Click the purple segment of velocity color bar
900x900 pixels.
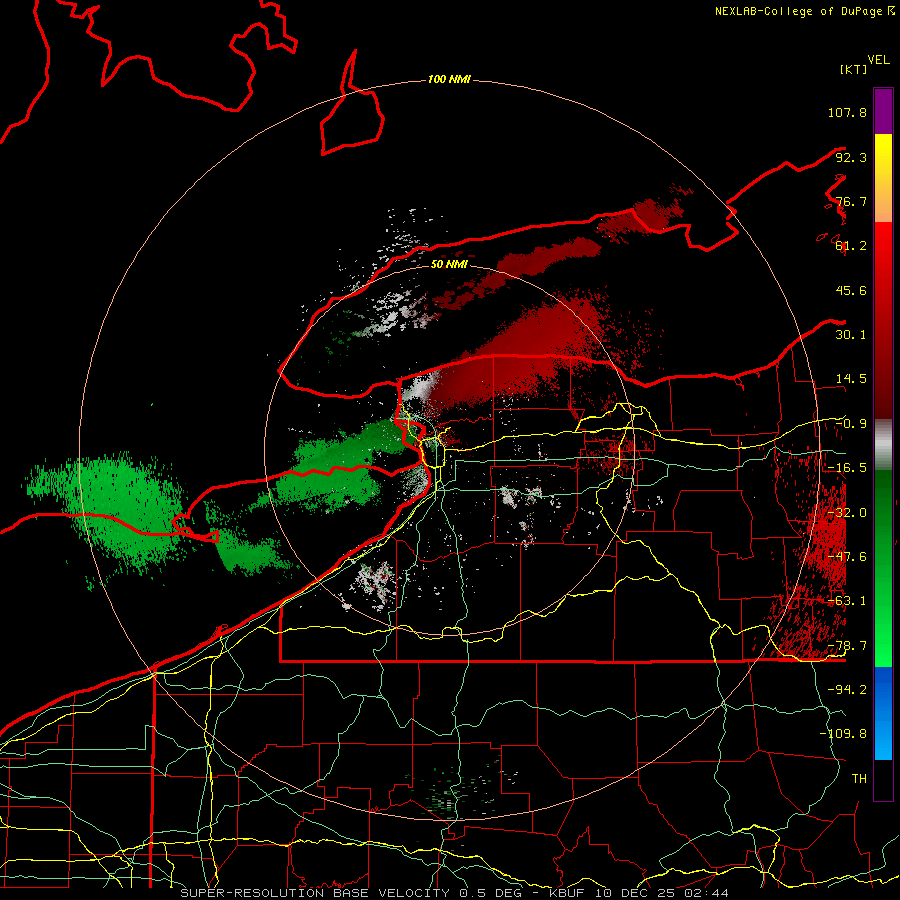883,111
